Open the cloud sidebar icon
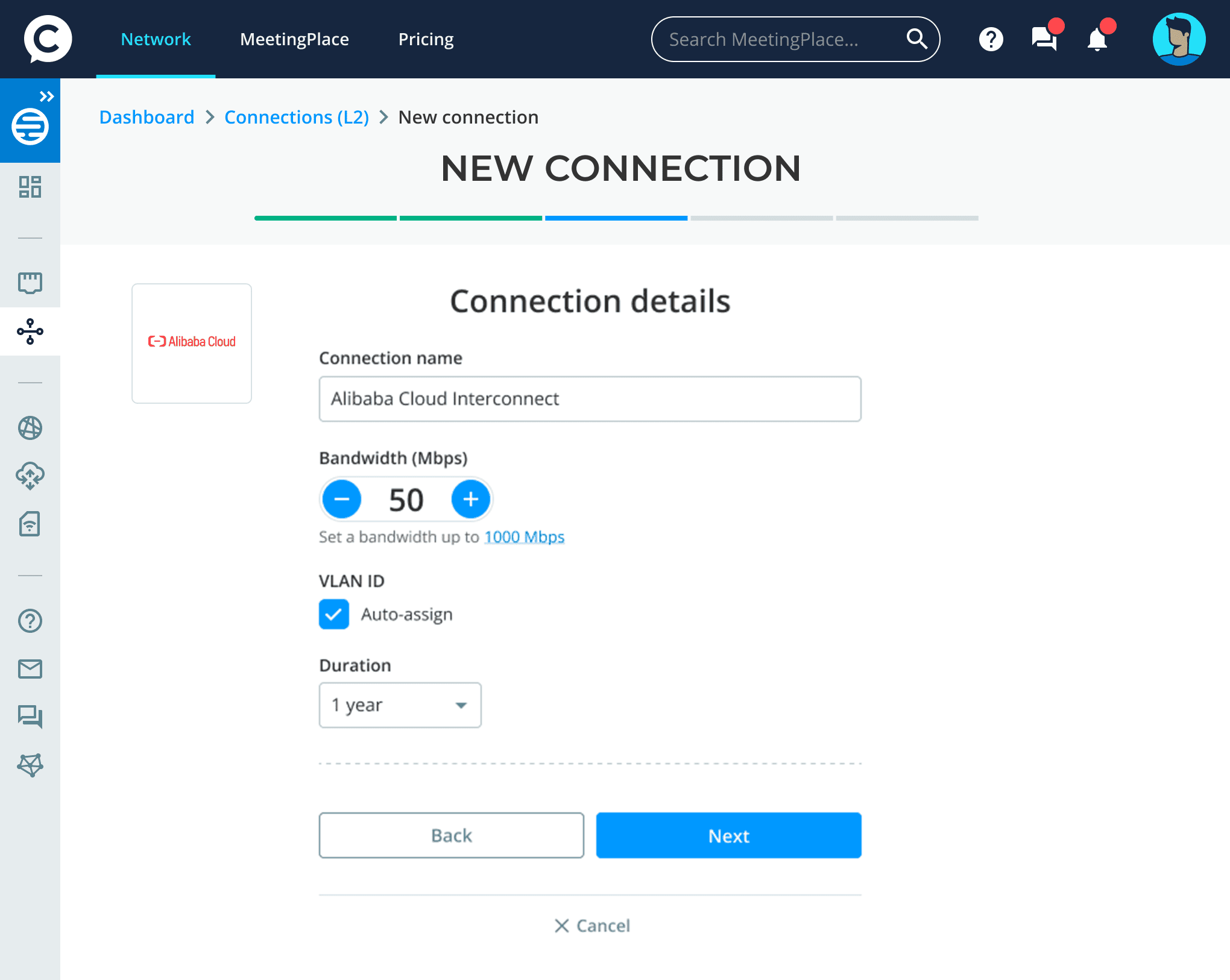1230x980 pixels. coord(30,476)
